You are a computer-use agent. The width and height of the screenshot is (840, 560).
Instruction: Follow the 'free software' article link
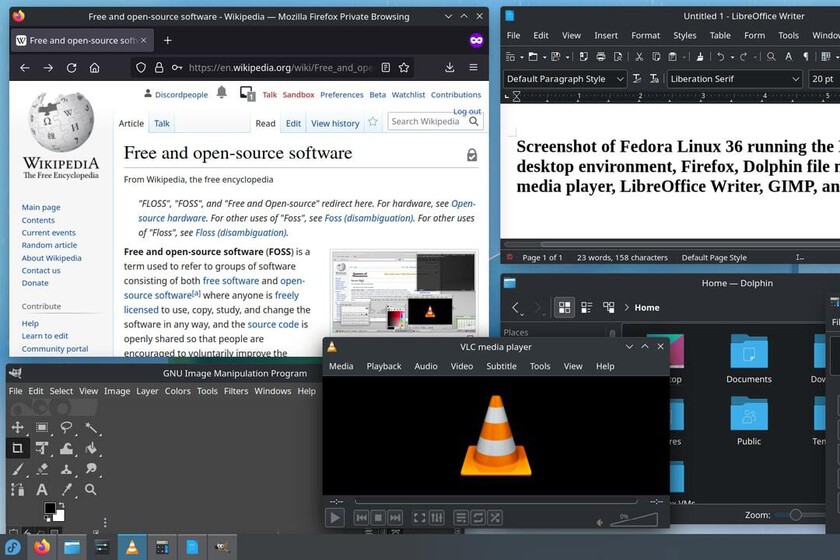pyautogui.click(x=231, y=281)
